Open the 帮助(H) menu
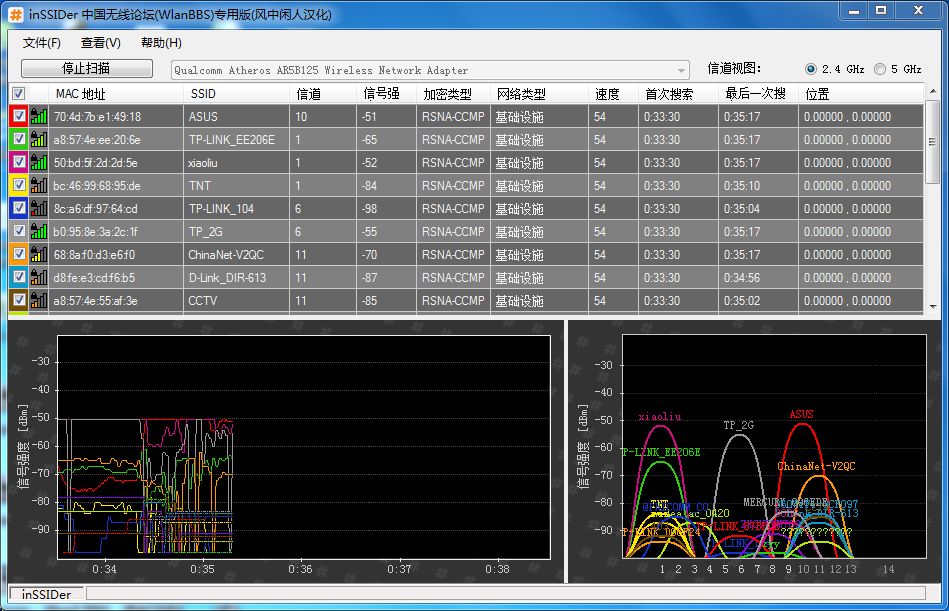 tap(161, 42)
